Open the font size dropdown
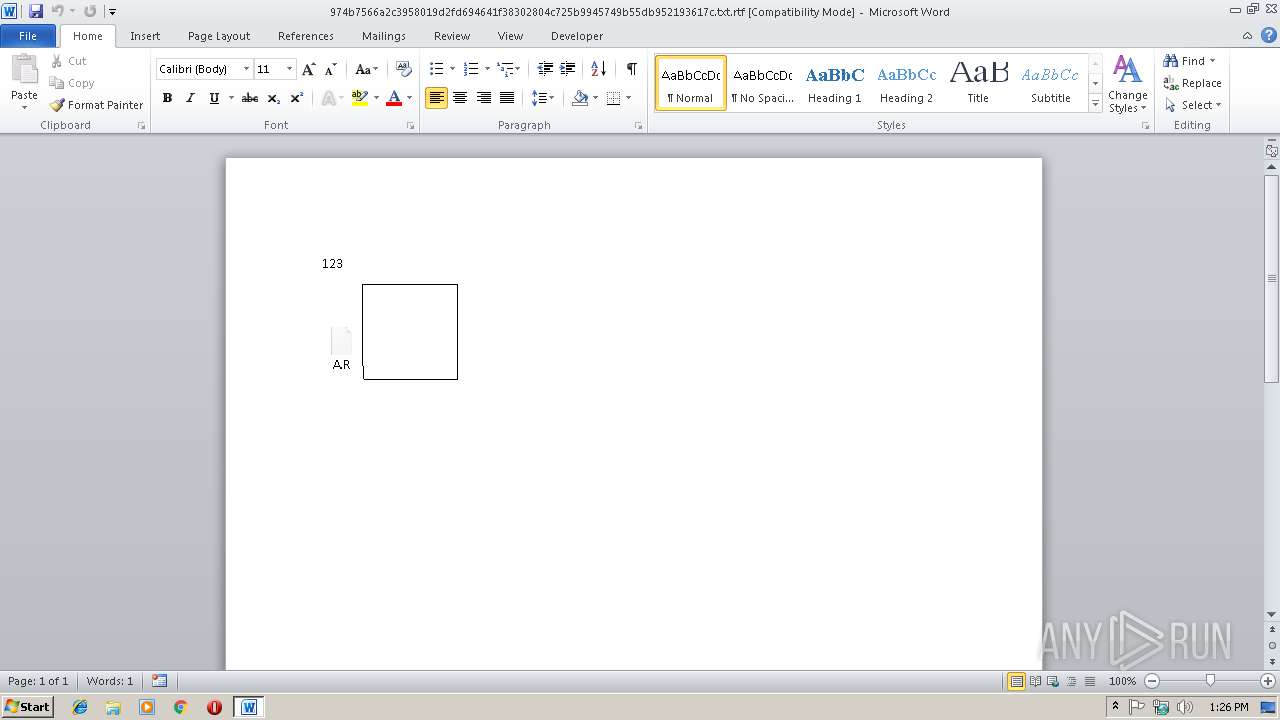 point(290,69)
